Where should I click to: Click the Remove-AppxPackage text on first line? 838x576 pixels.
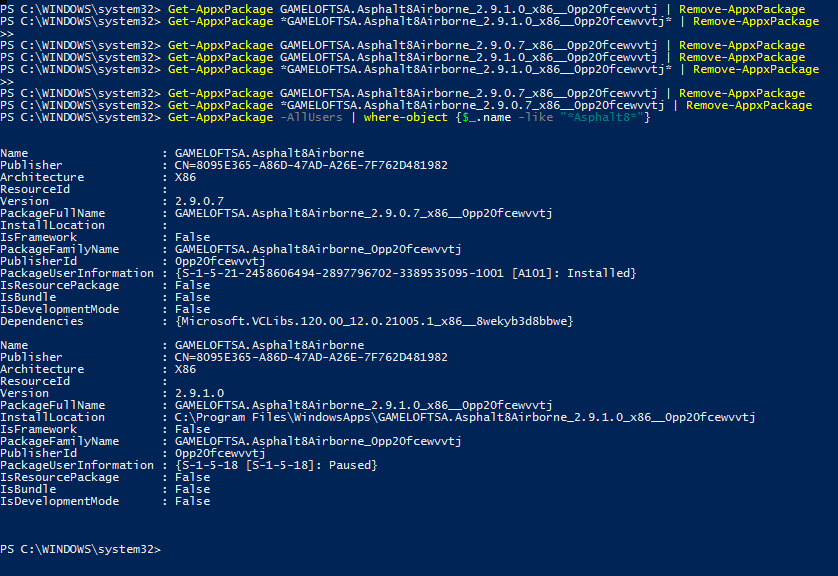(x=742, y=9)
